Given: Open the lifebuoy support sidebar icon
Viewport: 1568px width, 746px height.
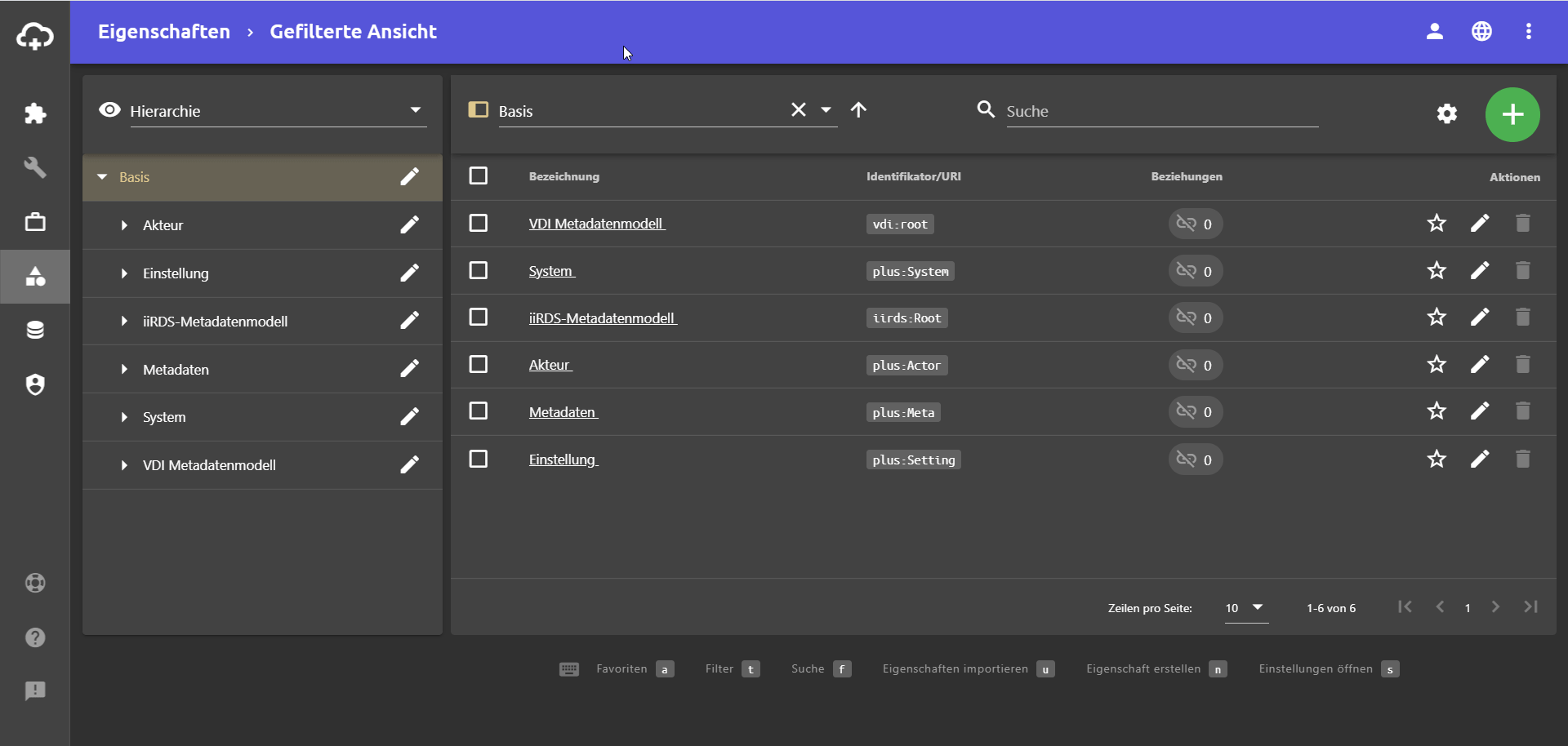Looking at the screenshot, I should point(35,583).
